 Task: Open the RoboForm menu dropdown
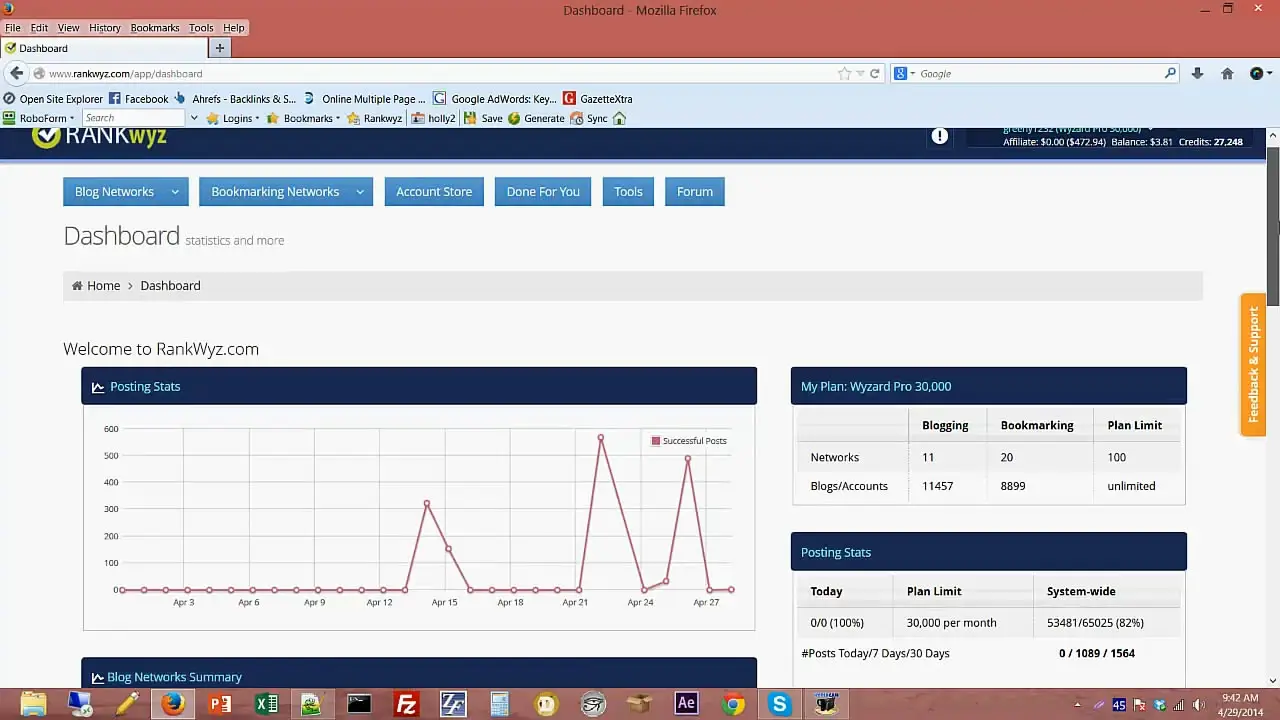pos(39,118)
